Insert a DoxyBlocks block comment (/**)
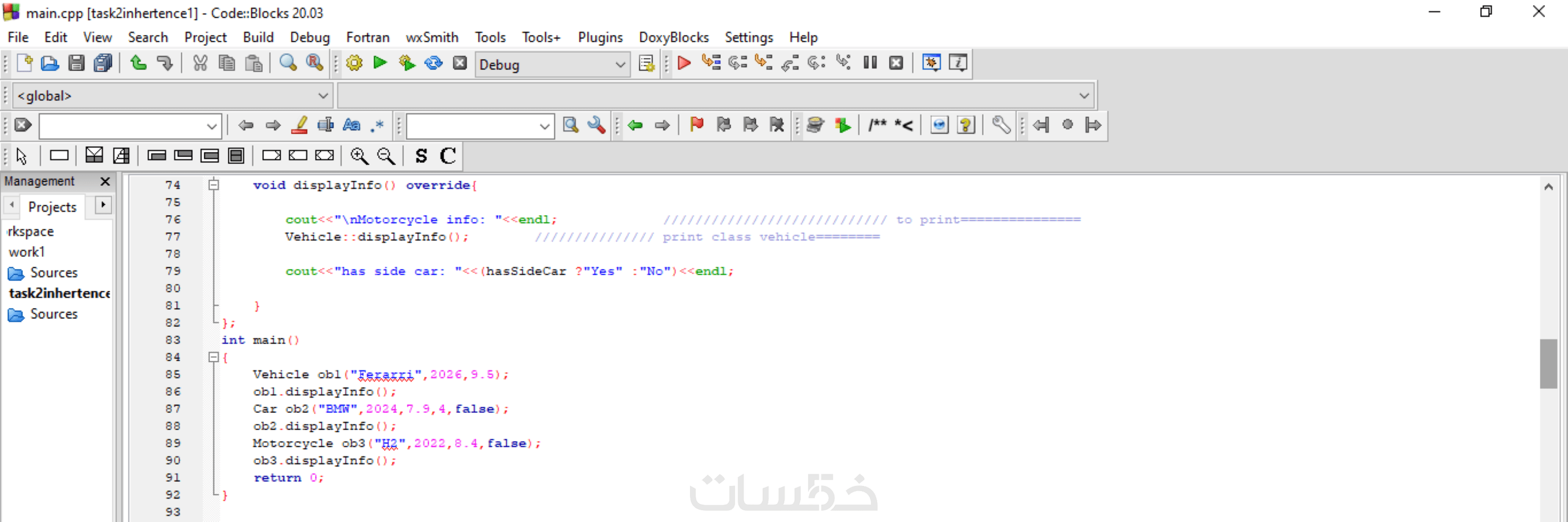Image resolution: width=1568 pixels, height=522 pixels. tap(877, 125)
